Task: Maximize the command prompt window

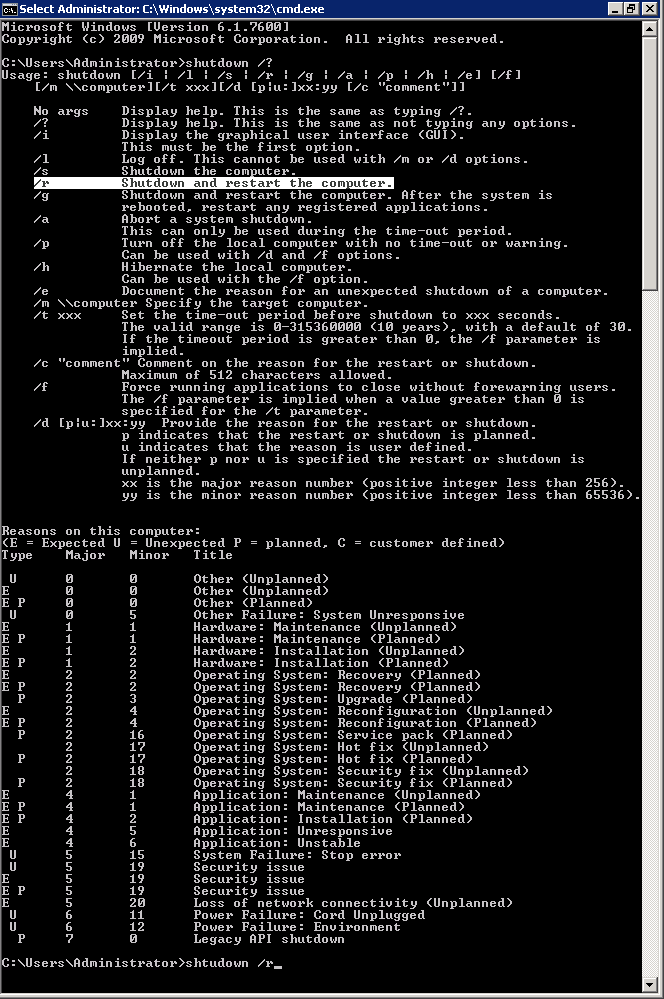Action: (631, 8)
